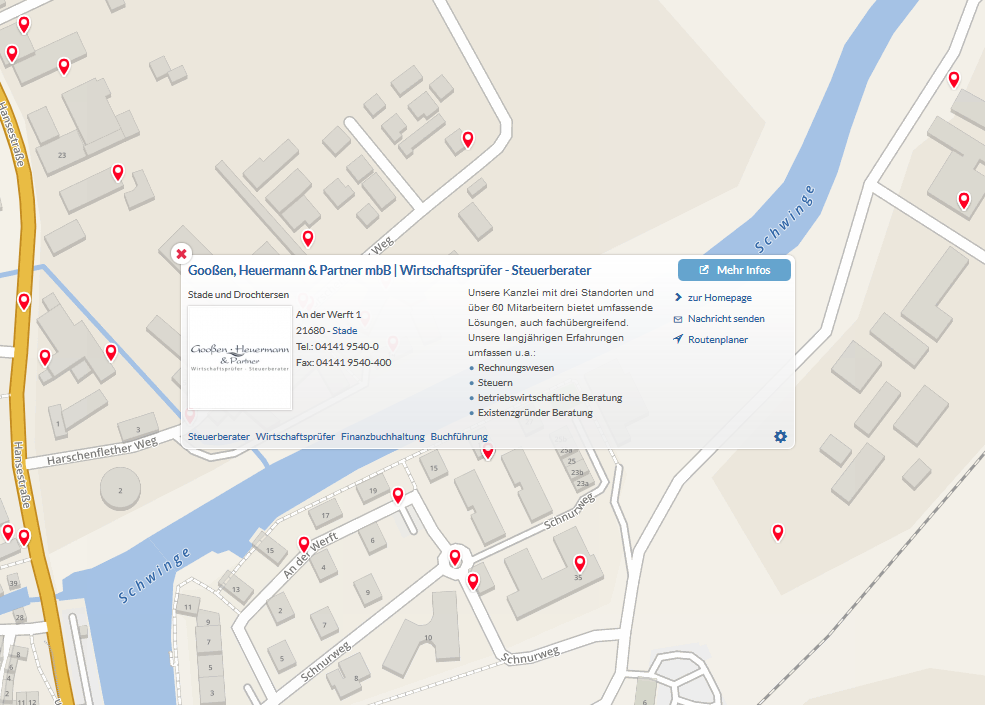The image size is (985, 705).
Task: Select the map pin on building 35
Action: tap(579, 563)
